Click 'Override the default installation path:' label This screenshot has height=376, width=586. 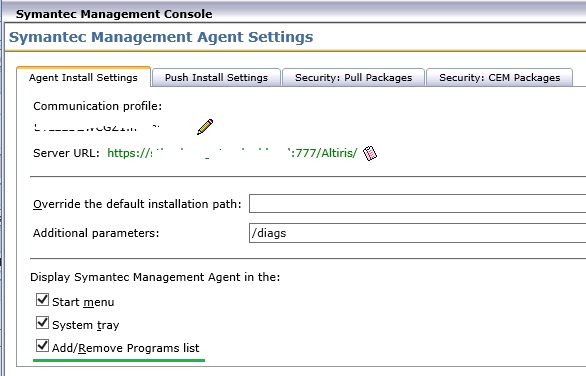click(x=137, y=204)
